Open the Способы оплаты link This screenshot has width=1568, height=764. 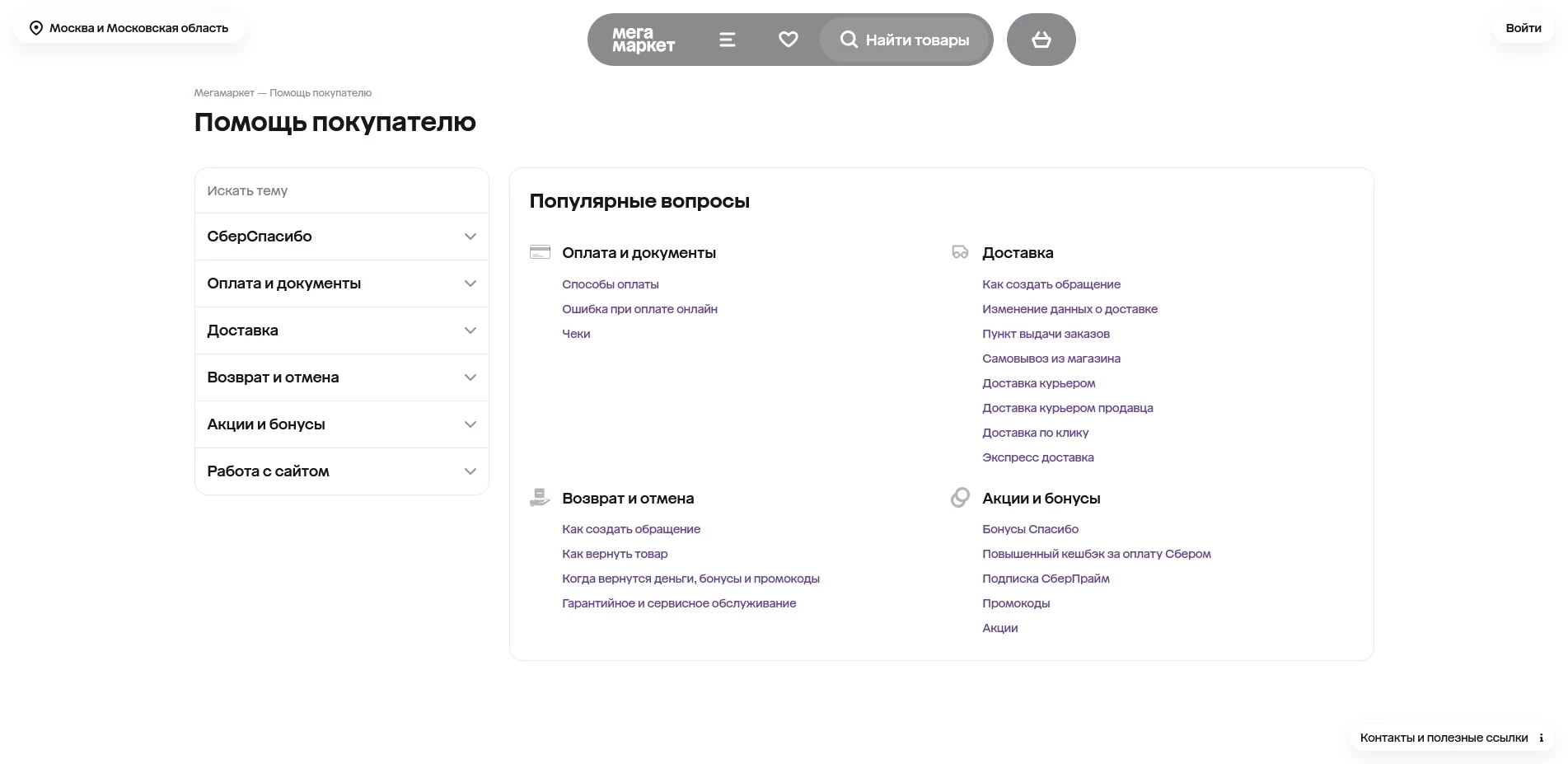[610, 284]
